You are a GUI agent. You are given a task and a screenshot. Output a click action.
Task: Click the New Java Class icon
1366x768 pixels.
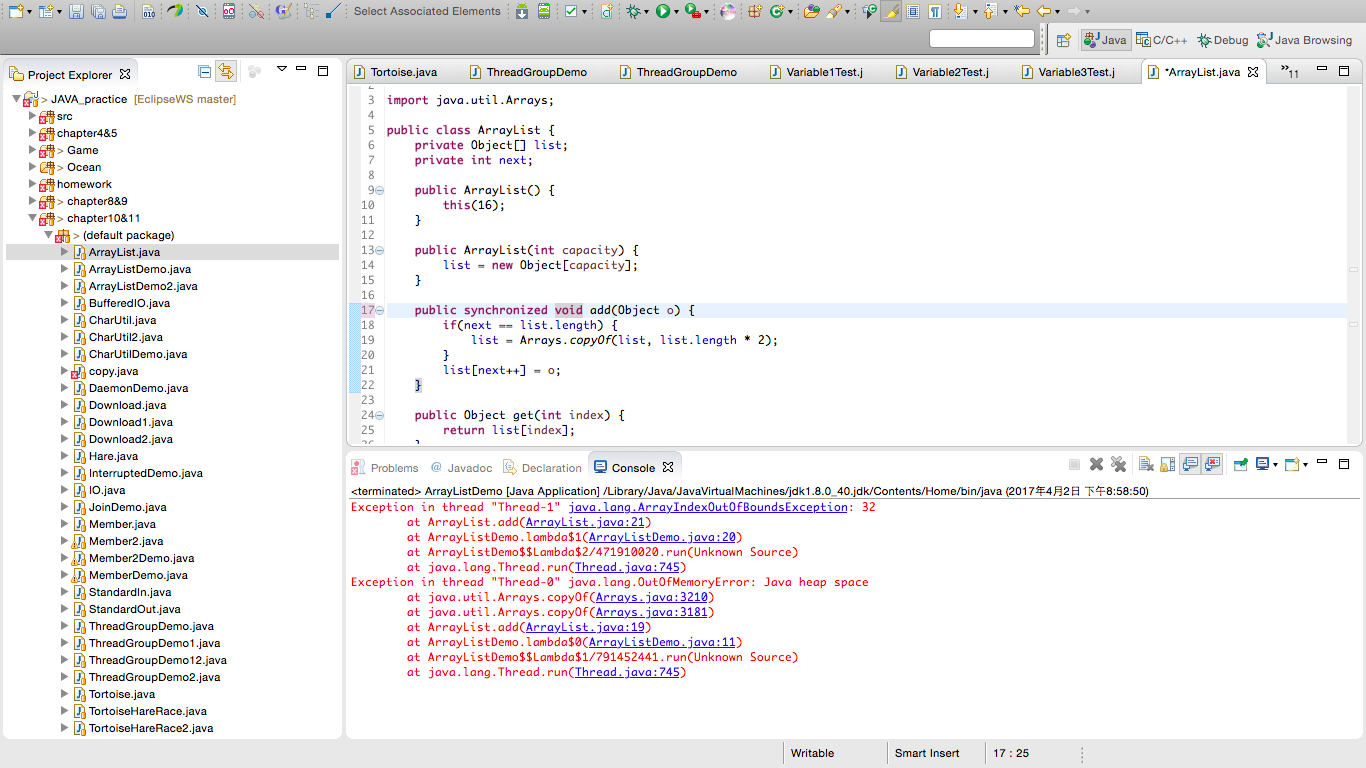click(777, 11)
